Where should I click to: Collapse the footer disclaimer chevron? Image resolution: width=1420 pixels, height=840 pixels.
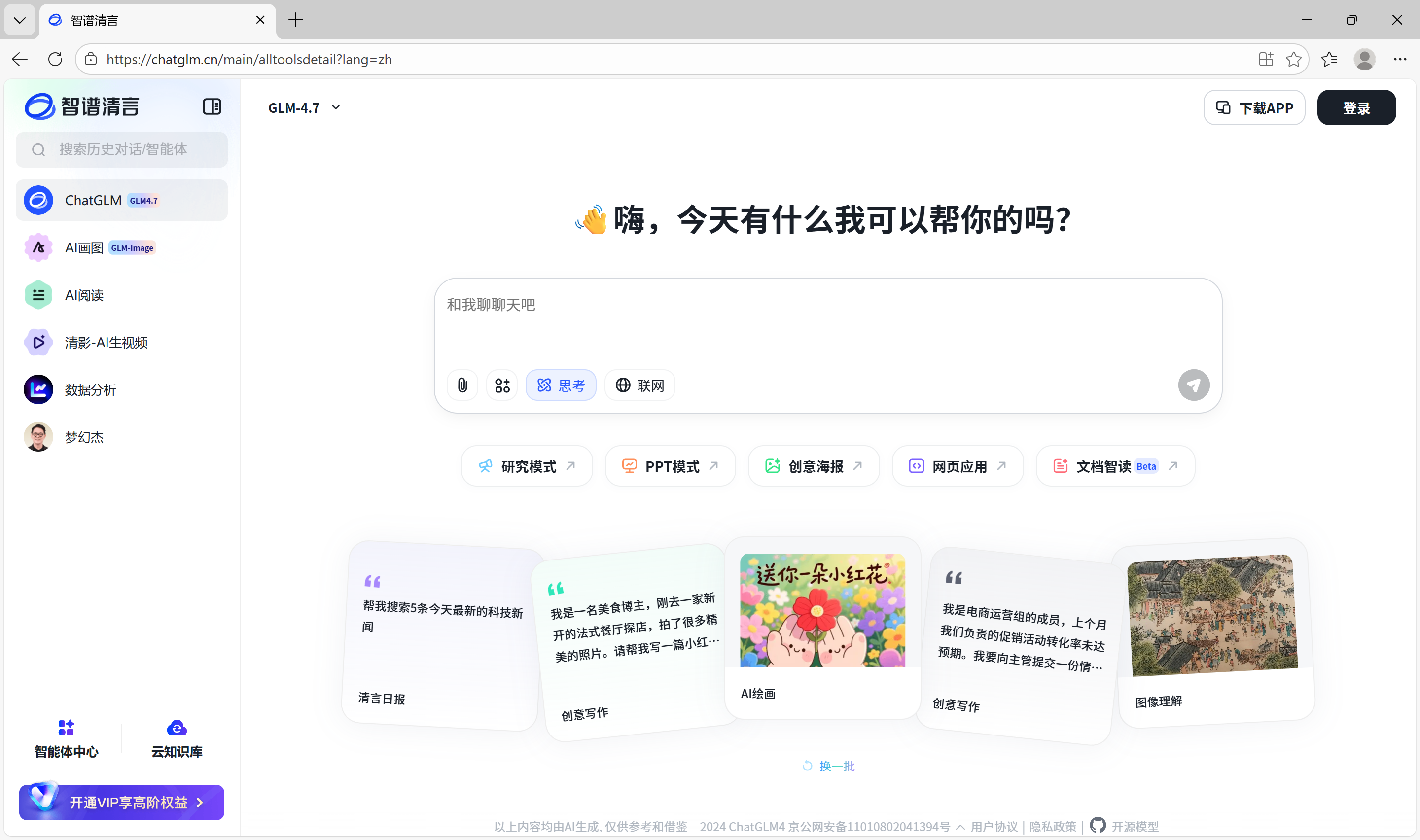tap(960, 826)
